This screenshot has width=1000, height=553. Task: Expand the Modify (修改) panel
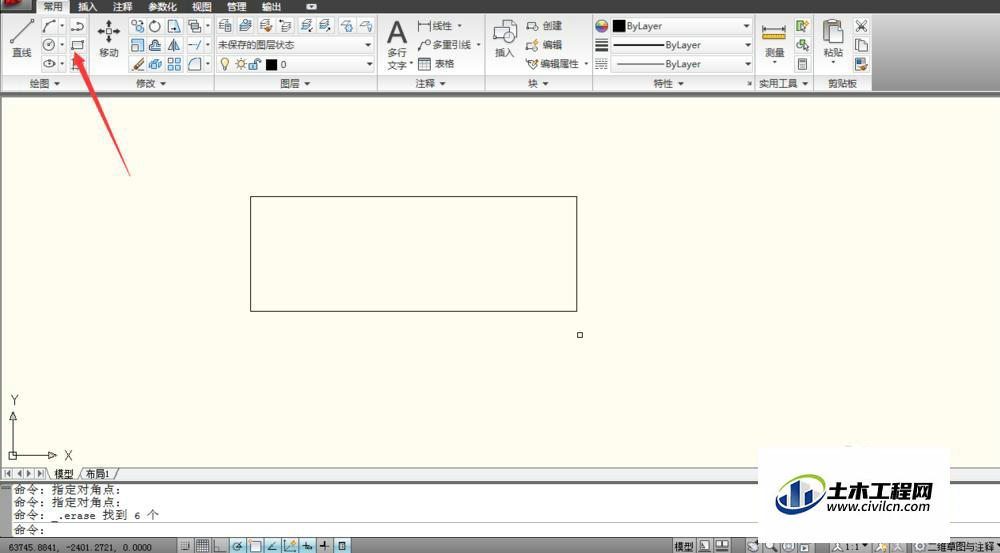[x=151, y=84]
